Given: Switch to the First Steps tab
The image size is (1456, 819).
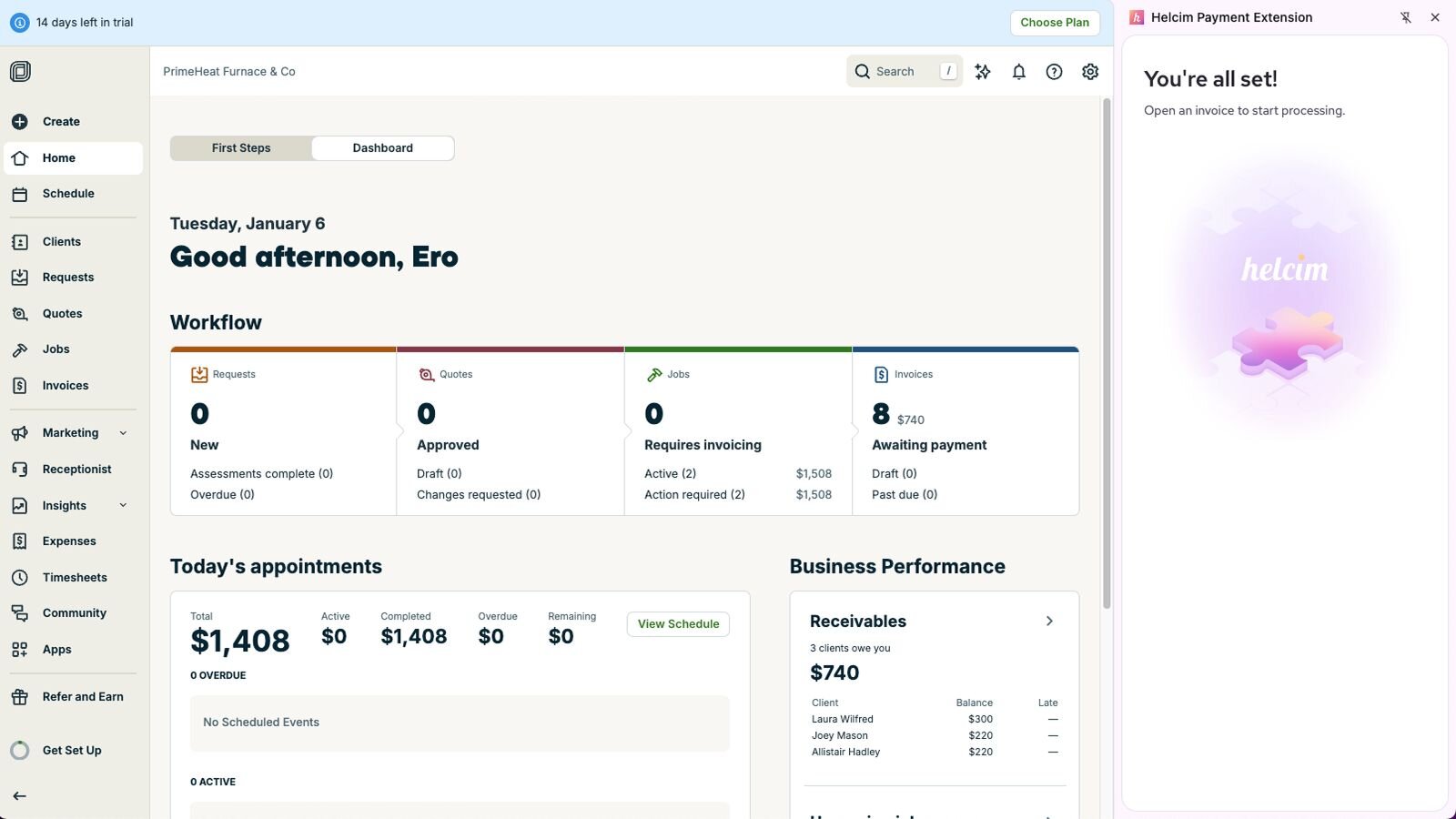Looking at the screenshot, I should coord(241,148).
